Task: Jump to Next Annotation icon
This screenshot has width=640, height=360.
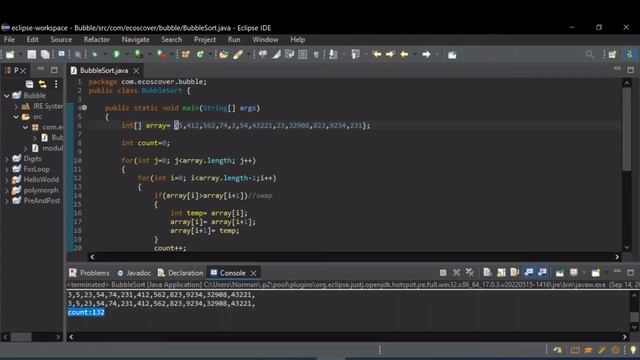Action: pos(333,54)
